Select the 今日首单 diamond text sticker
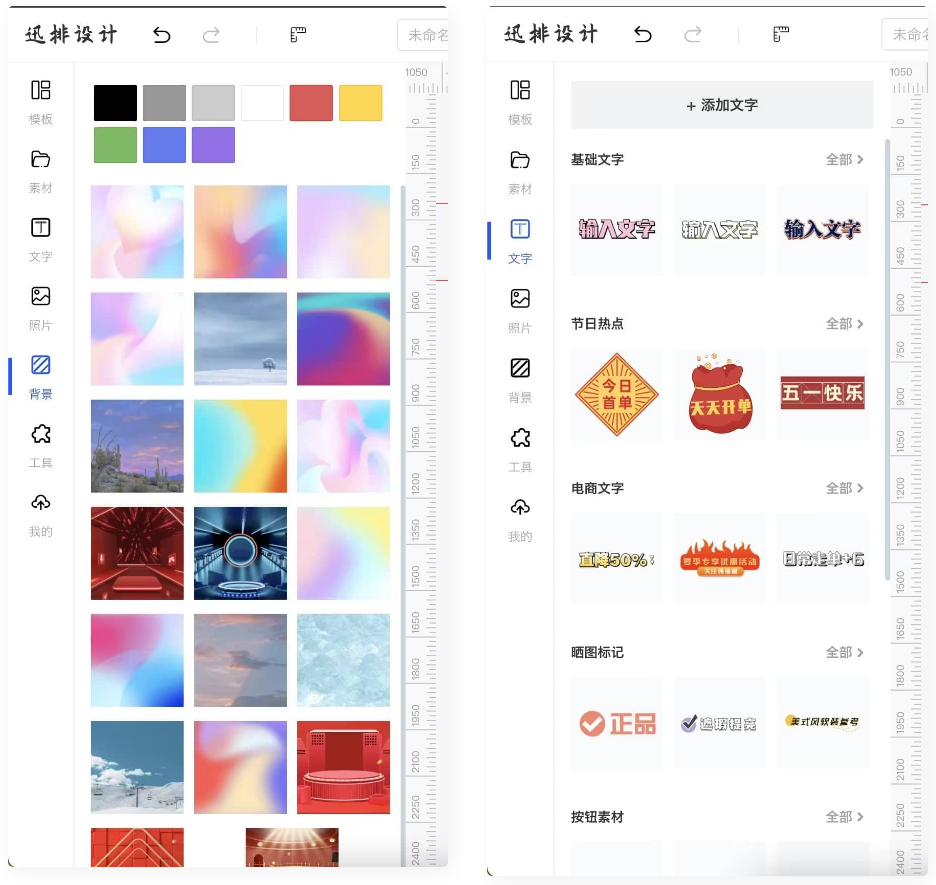 tap(617, 394)
